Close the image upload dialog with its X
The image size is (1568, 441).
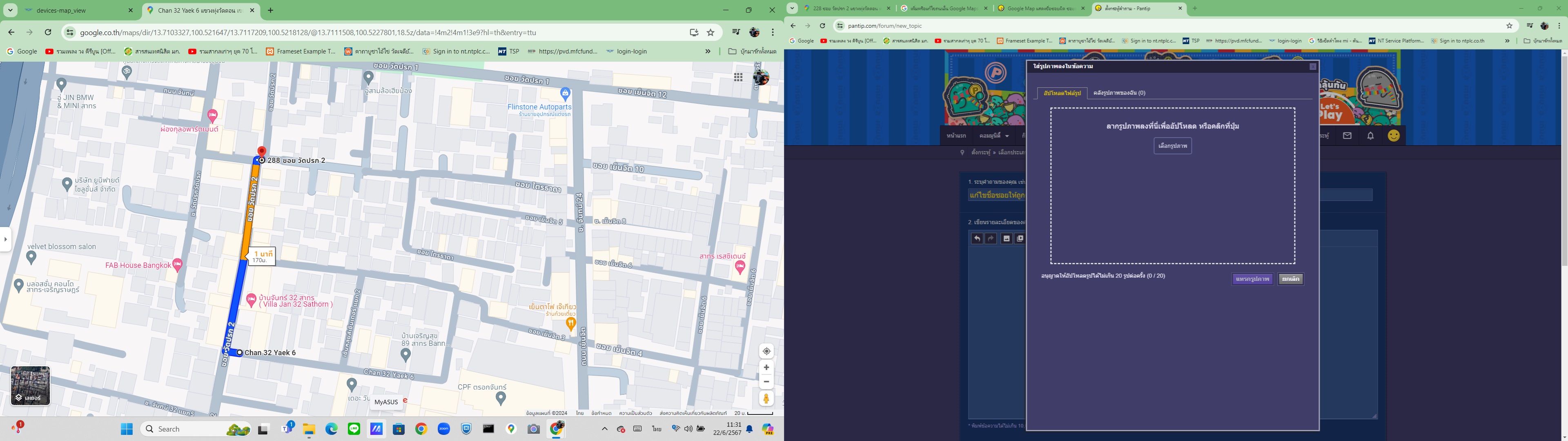click(x=1313, y=67)
